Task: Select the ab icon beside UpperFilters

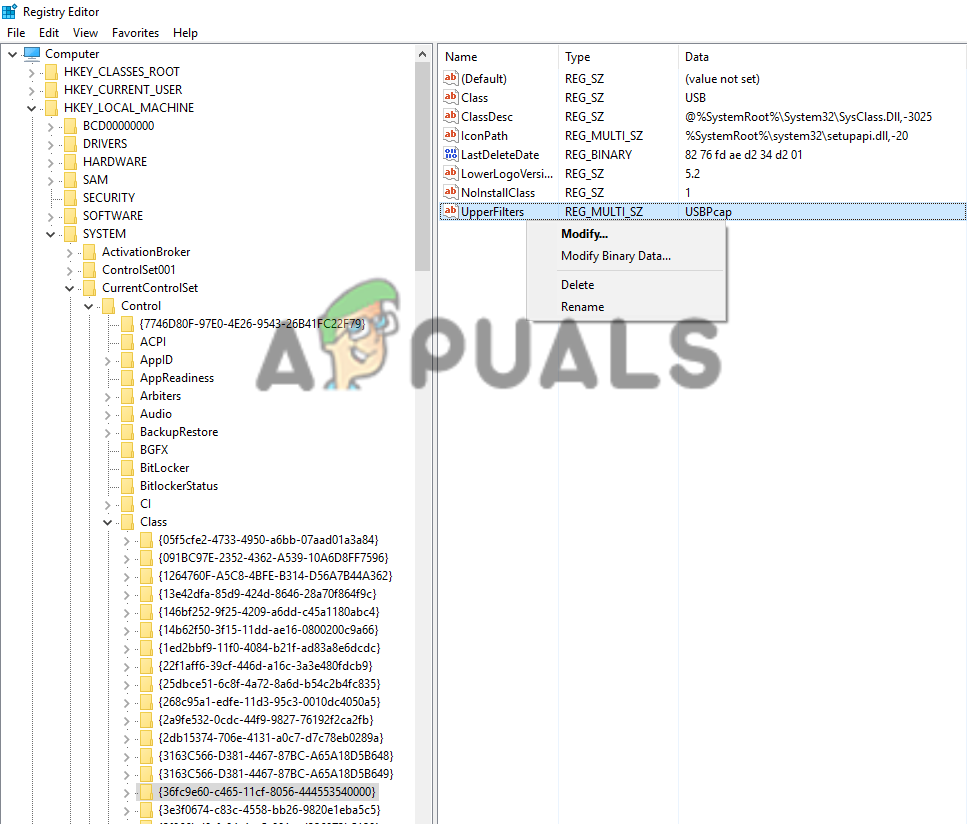Action: (451, 211)
